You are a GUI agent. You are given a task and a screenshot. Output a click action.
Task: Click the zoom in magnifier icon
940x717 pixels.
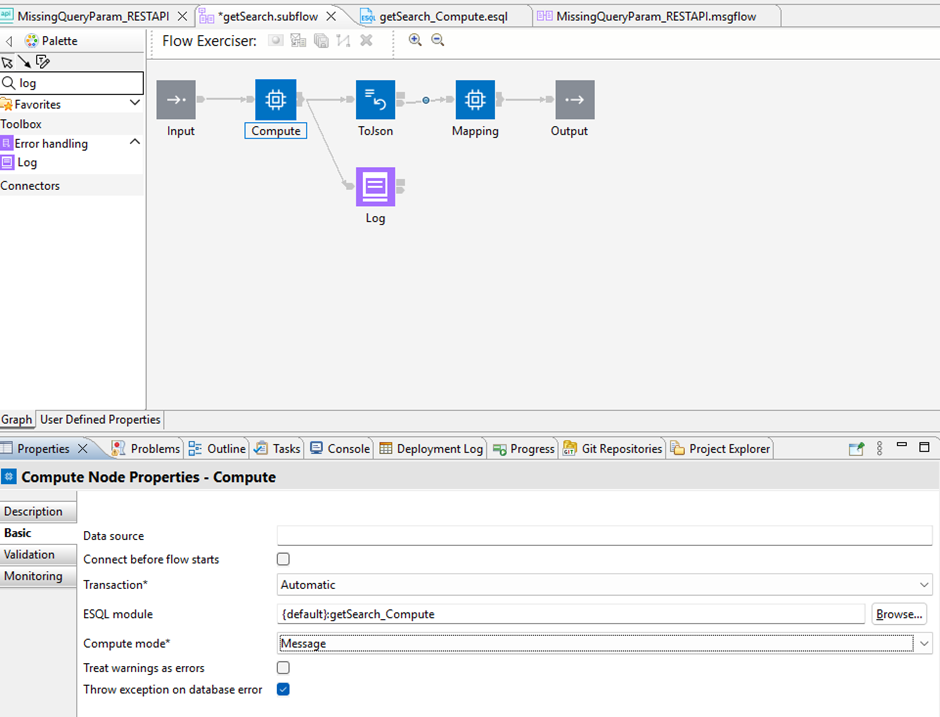(416, 41)
